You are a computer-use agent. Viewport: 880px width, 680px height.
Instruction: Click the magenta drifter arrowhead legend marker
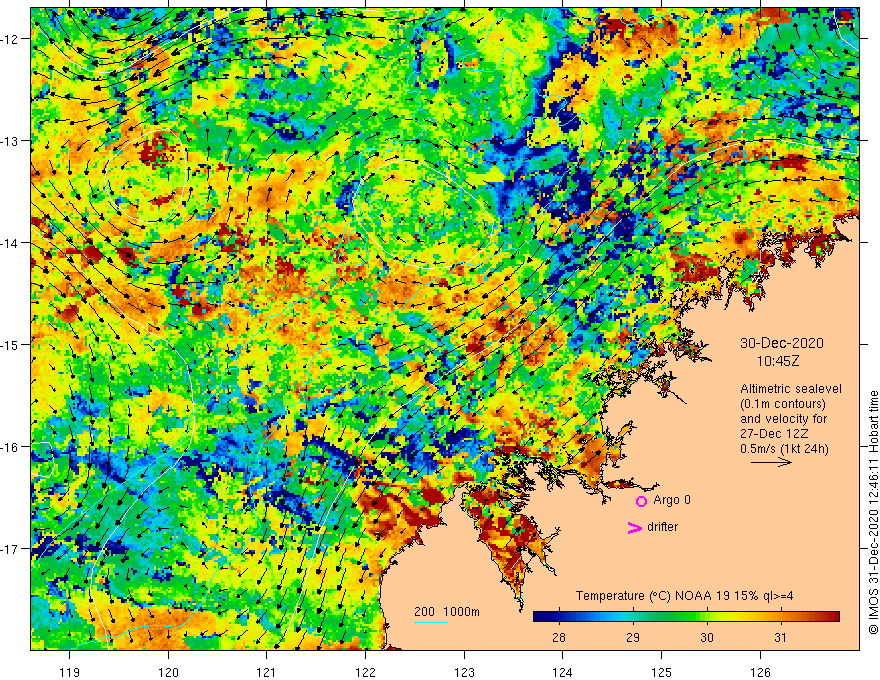pyautogui.click(x=635, y=527)
